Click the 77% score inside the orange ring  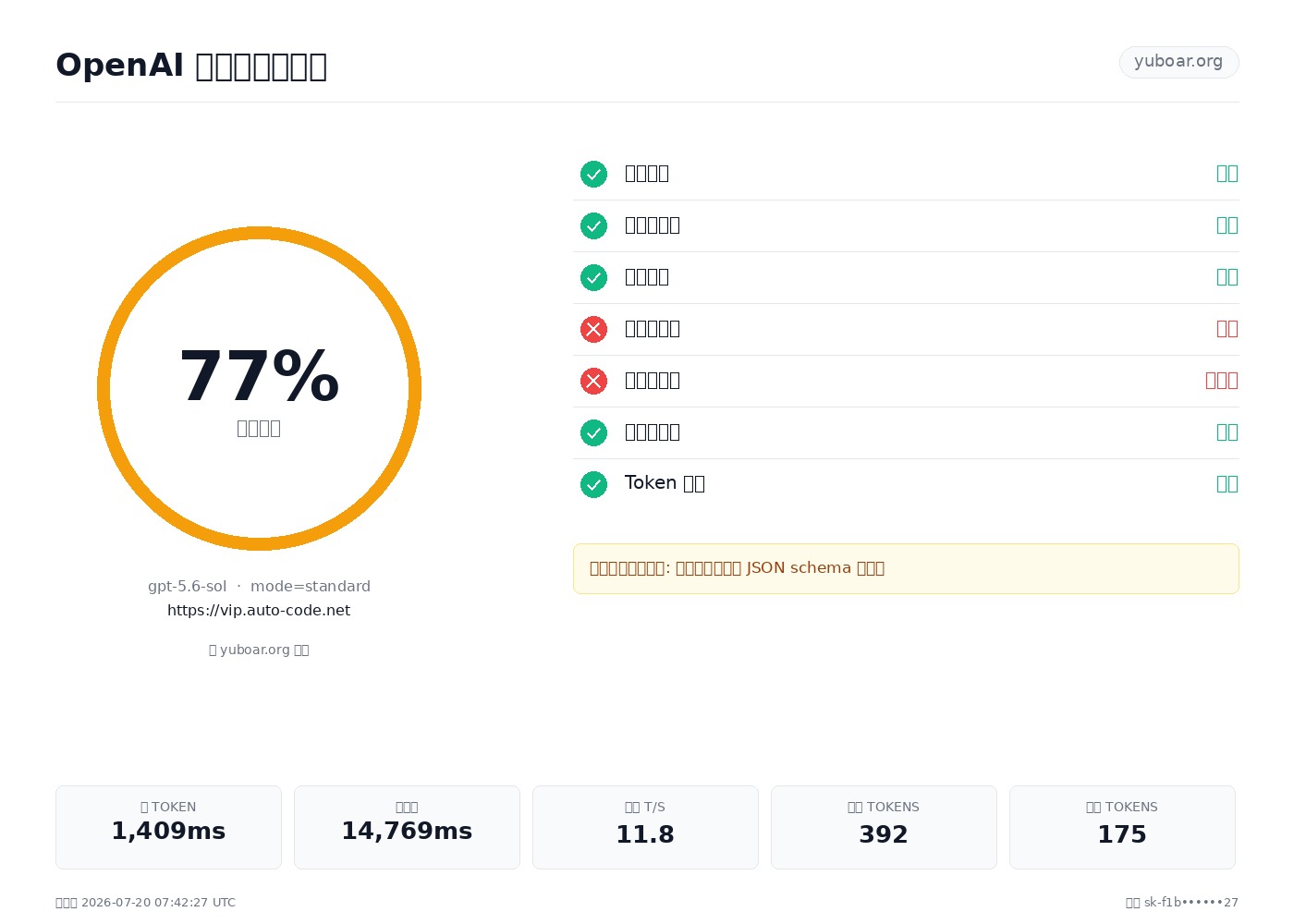click(259, 377)
